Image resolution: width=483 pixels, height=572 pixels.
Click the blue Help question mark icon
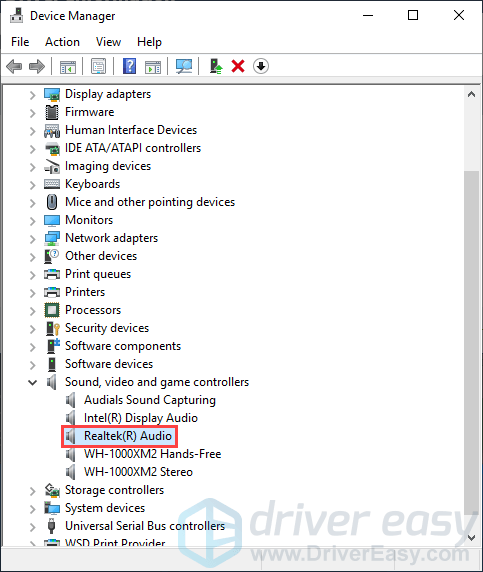coord(130,66)
